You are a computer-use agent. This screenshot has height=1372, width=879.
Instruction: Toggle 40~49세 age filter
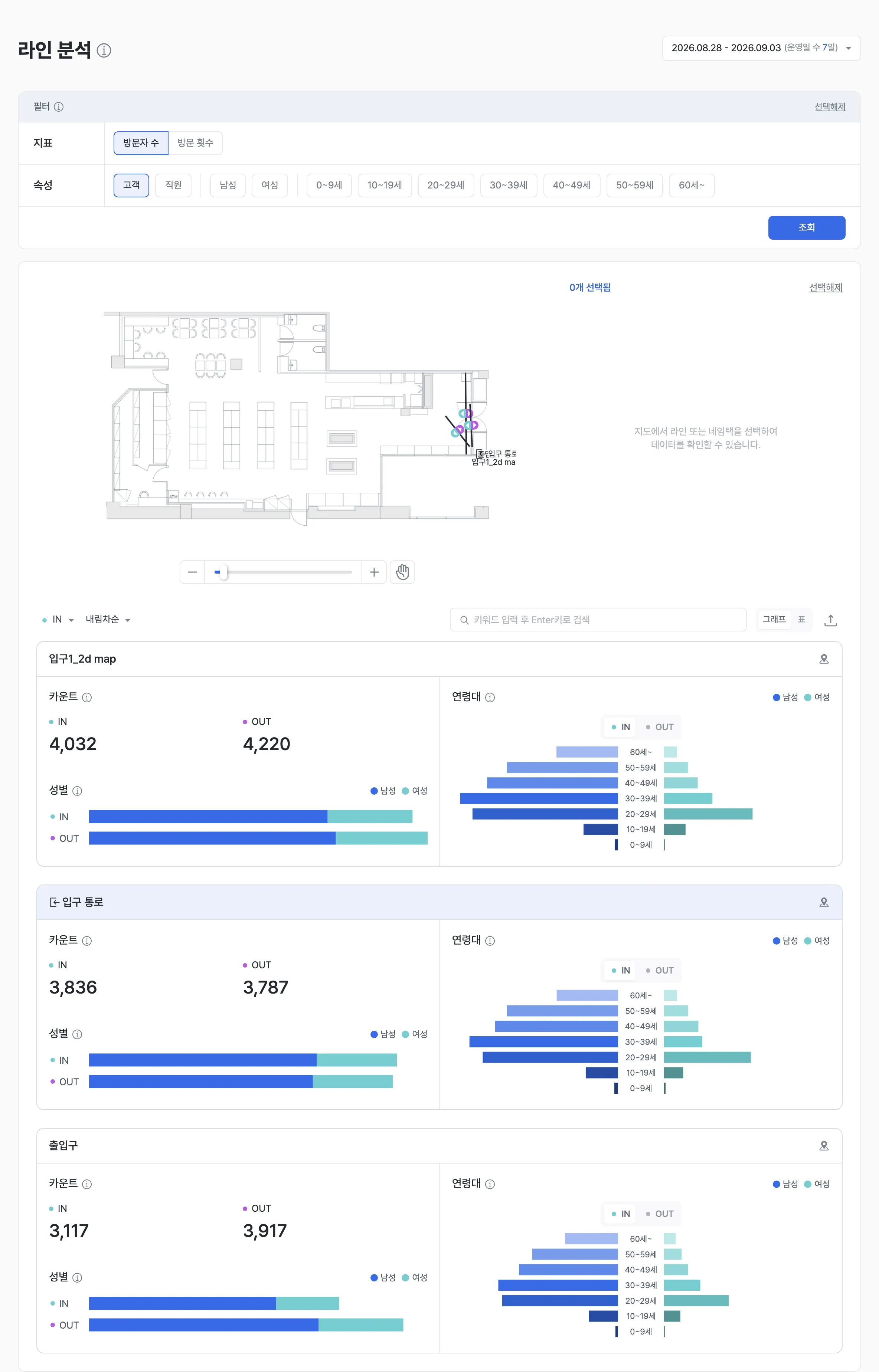571,185
